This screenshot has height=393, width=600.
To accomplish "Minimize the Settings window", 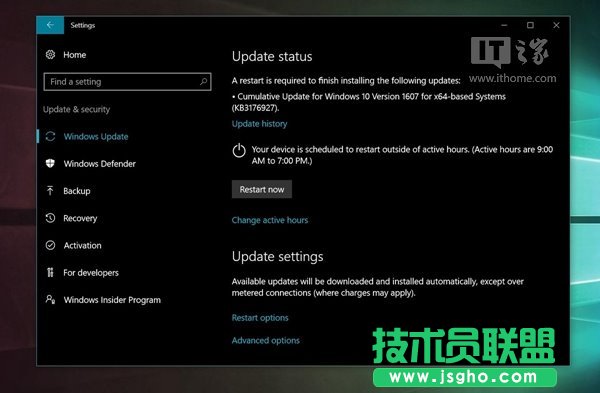I will point(504,25).
